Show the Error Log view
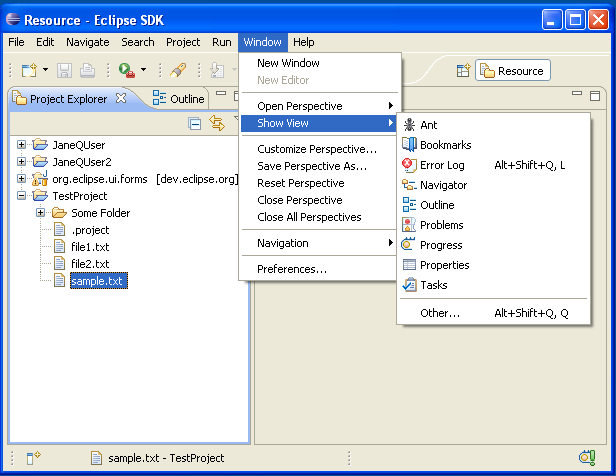 click(x=441, y=165)
